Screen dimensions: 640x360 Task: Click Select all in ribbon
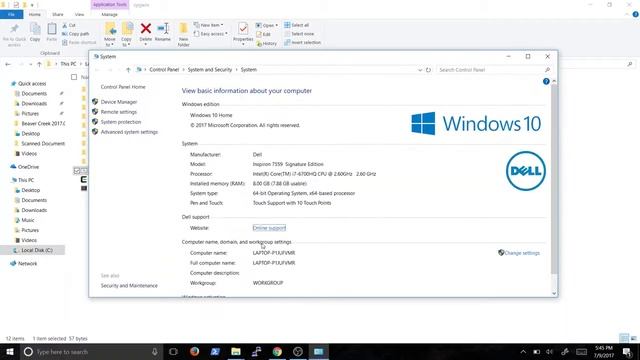pyautogui.click(x=297, y=25)
